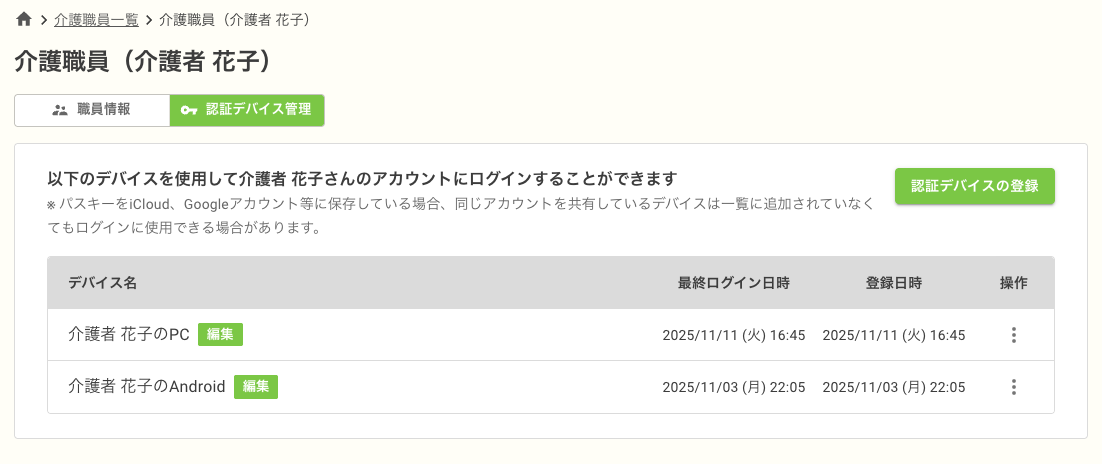Click the people icon on 職員情報 tab
The height and width of the screenshot is (464, 1102).
(x=59, y=110)
